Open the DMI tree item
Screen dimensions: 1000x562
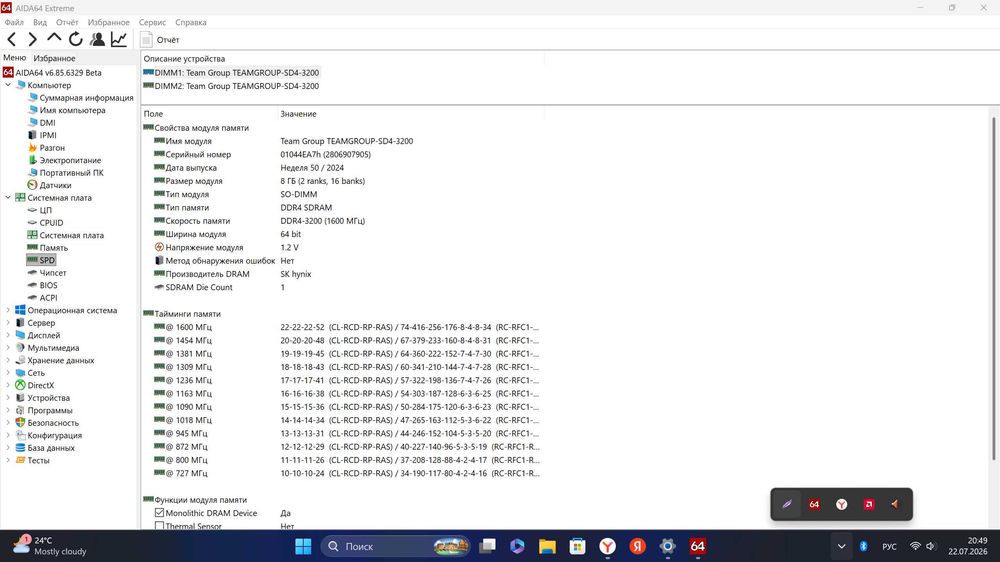[x=47, y=122]
